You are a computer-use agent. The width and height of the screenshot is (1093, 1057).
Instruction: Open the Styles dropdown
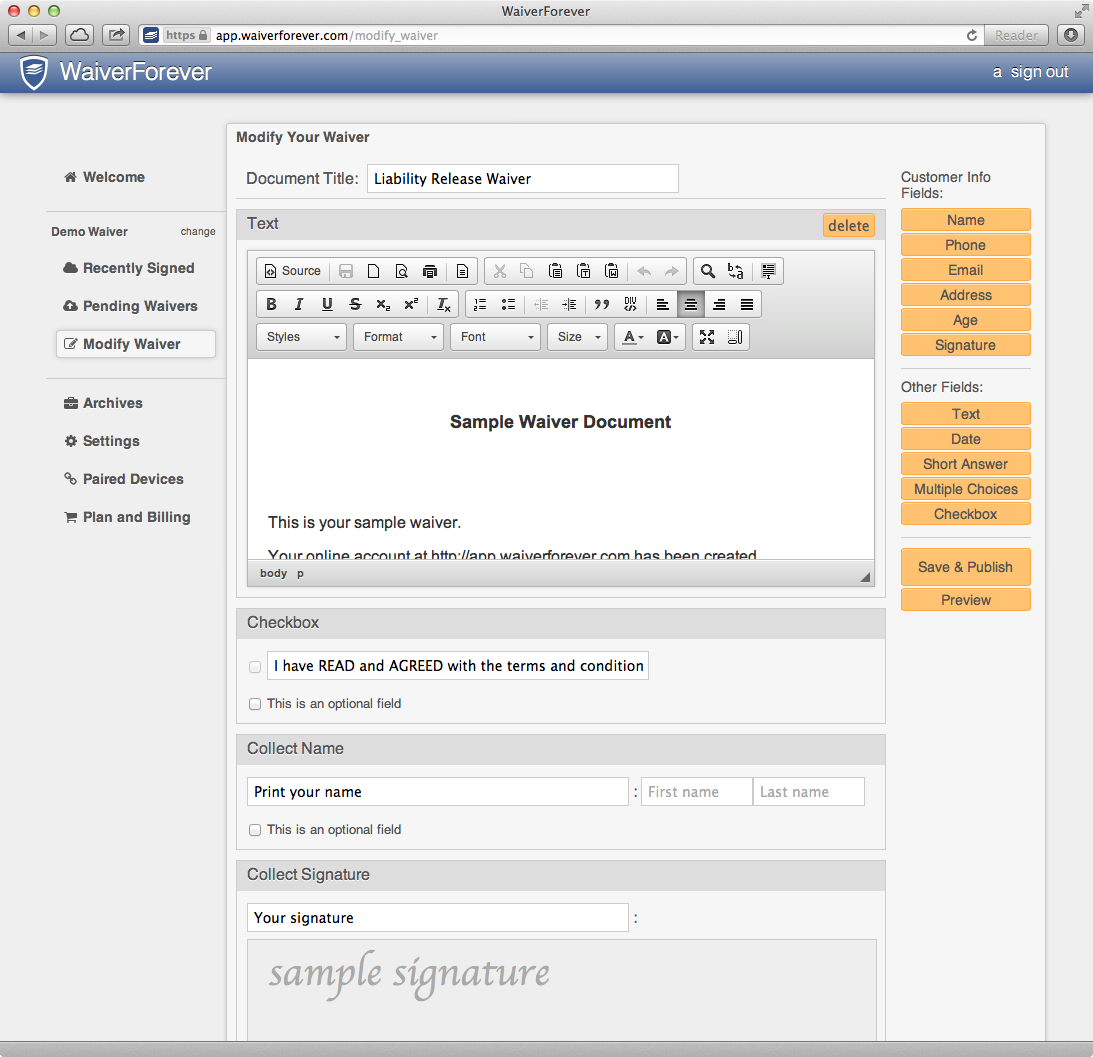pos(302,337)
